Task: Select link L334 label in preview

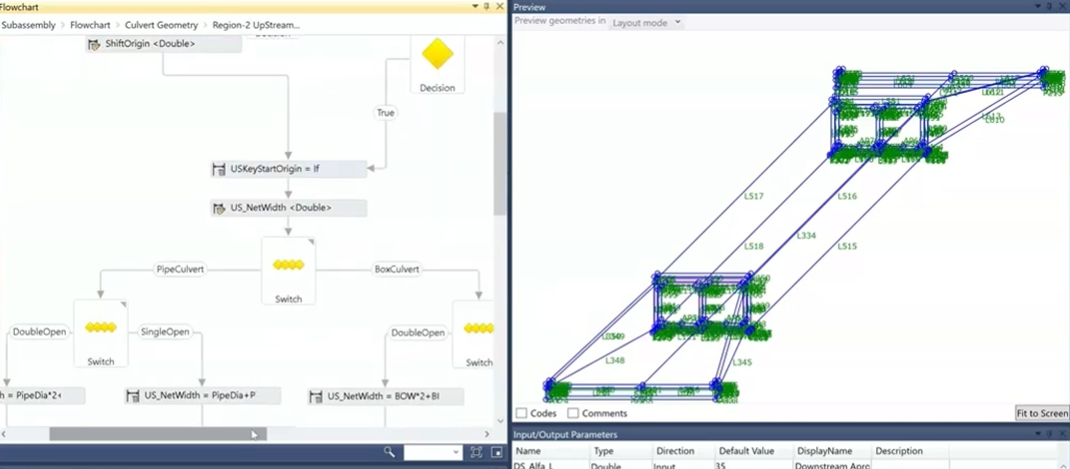Action: pyautogui.click(x=807, y=236)
